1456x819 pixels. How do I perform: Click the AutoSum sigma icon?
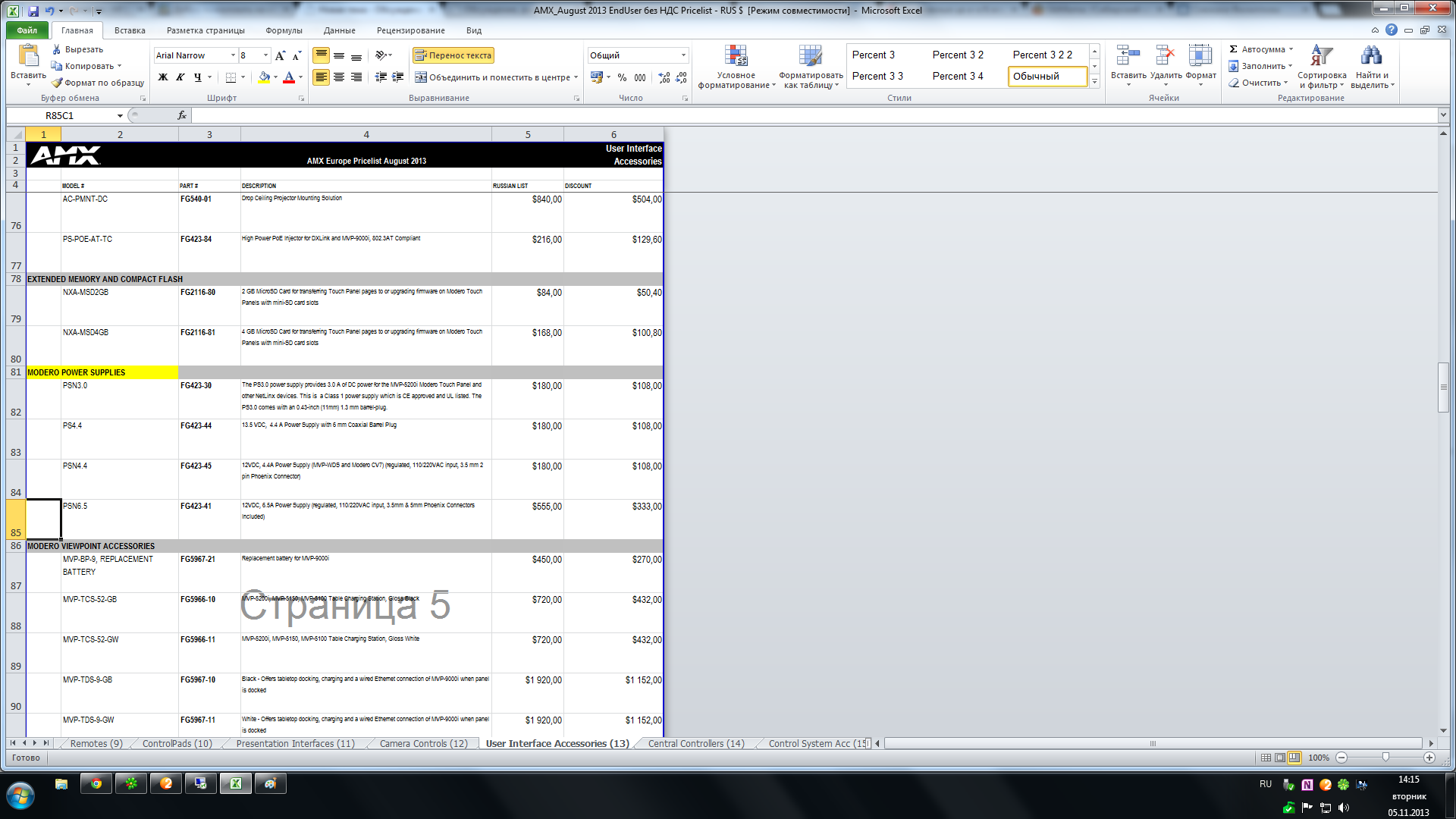tap(1234, 49)
